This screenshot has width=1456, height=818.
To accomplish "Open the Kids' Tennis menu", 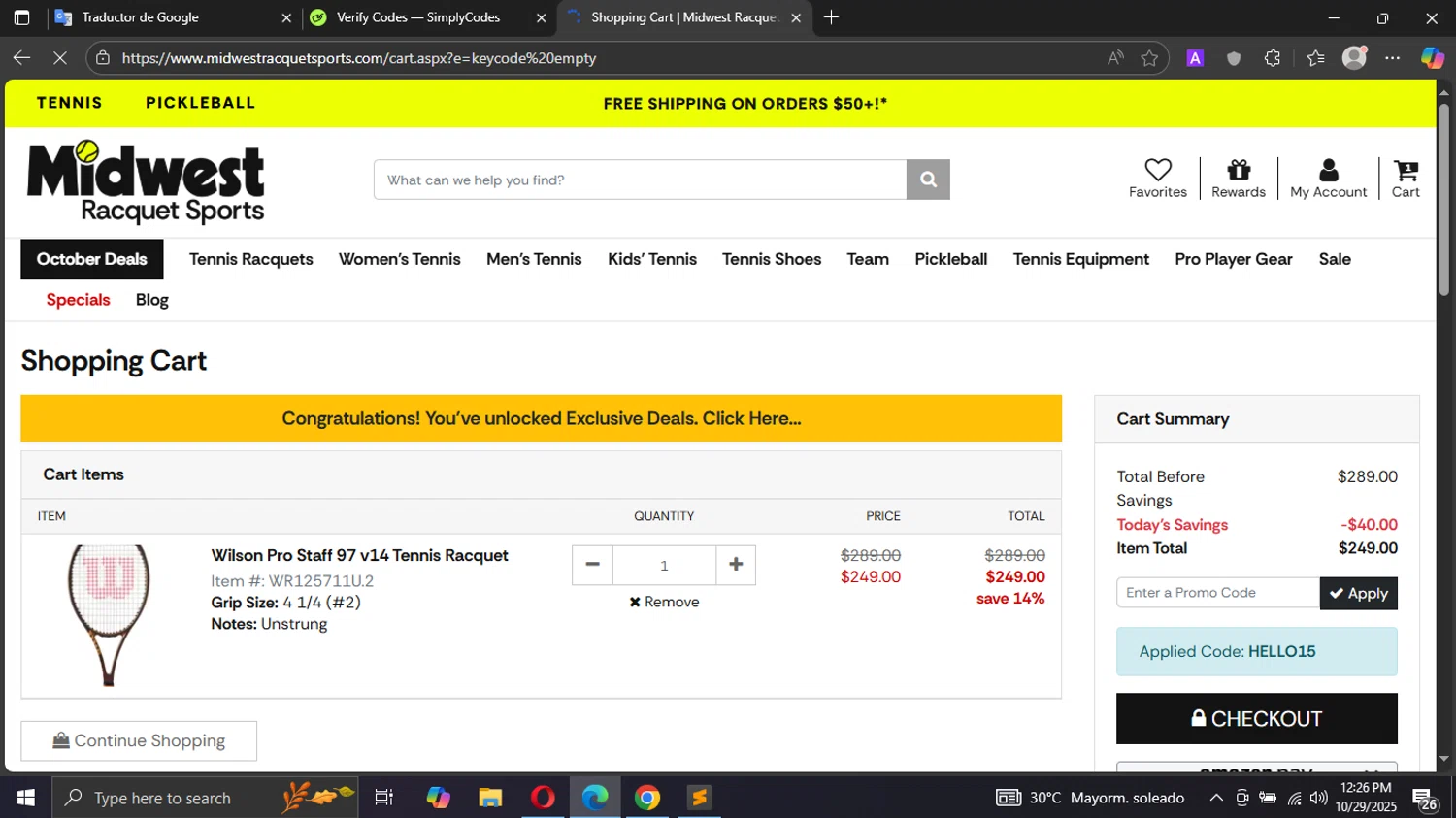I will tap(652, 259).
